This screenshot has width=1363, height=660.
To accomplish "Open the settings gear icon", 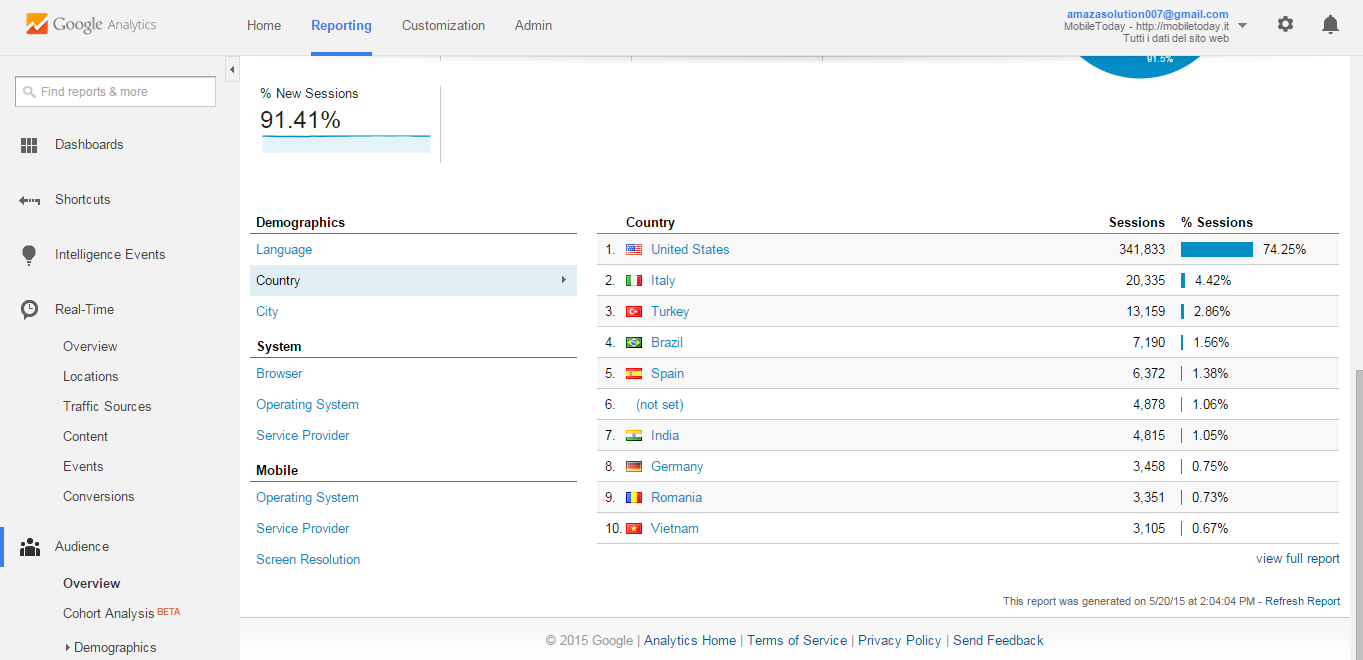I will point(1285,23).
